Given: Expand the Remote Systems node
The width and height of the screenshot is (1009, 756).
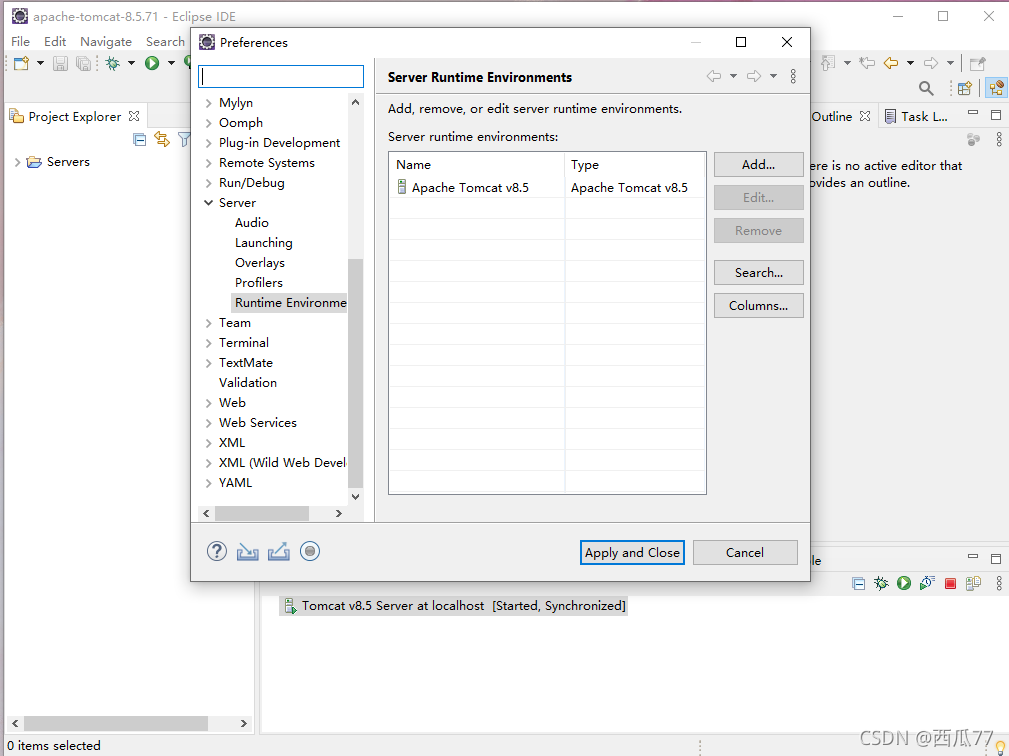Looking at the screenshot, I should (208, 163).
